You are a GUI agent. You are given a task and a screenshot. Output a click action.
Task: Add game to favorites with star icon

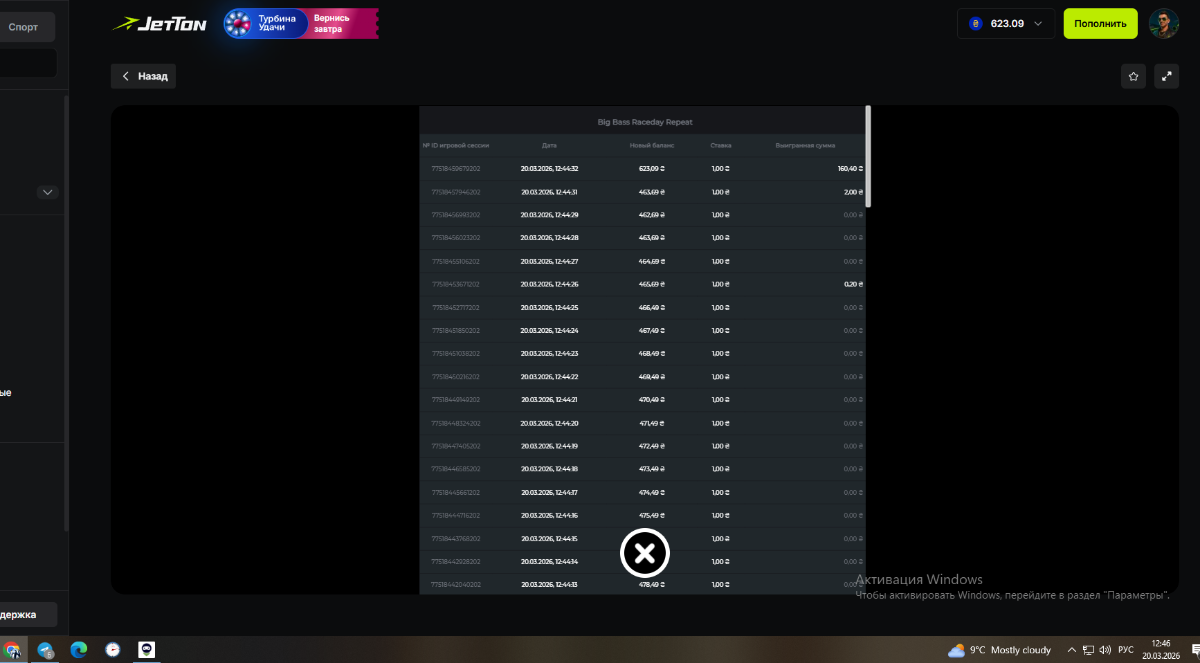pyautogui.click(x=1133, y=76)
